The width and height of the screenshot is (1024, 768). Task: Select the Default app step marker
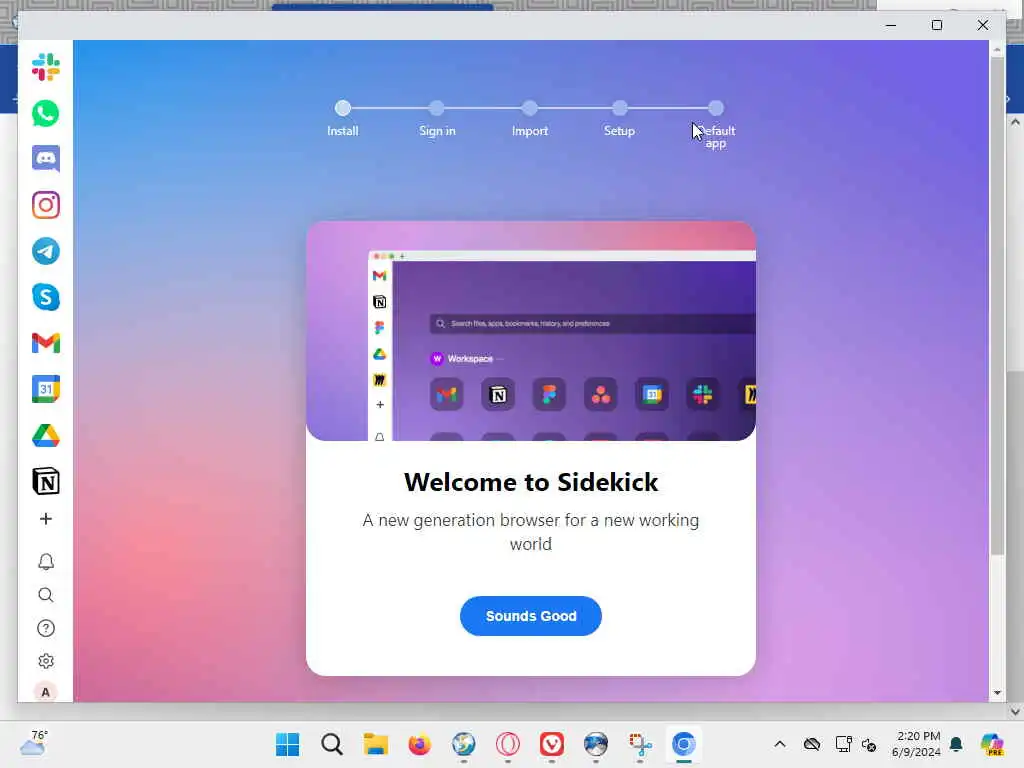pyautogui.click(x=716, y=108)
